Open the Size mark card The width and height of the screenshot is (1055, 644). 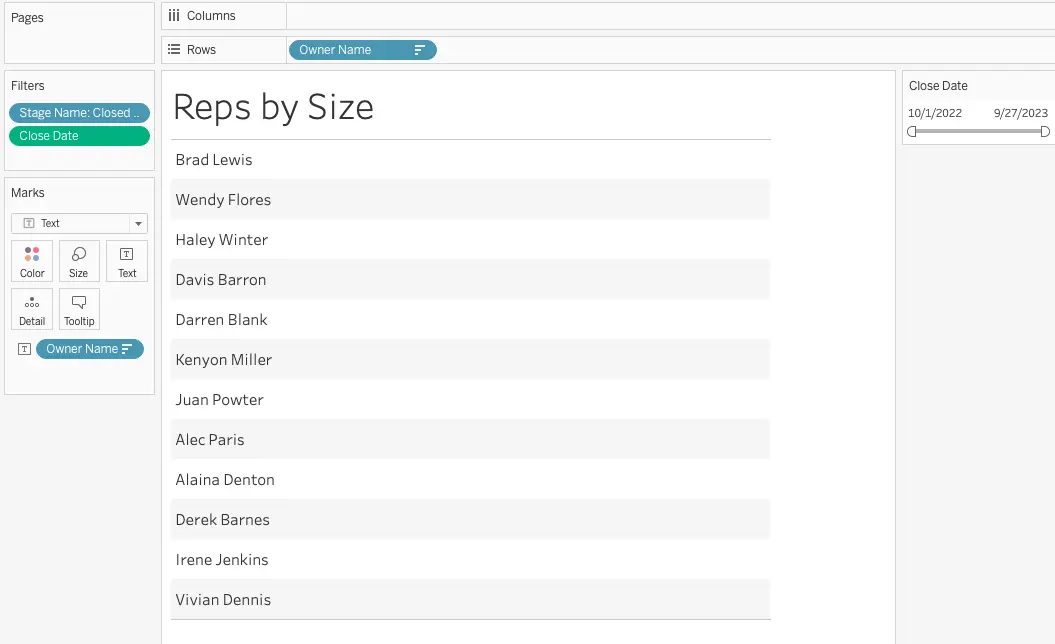(79, 261)
